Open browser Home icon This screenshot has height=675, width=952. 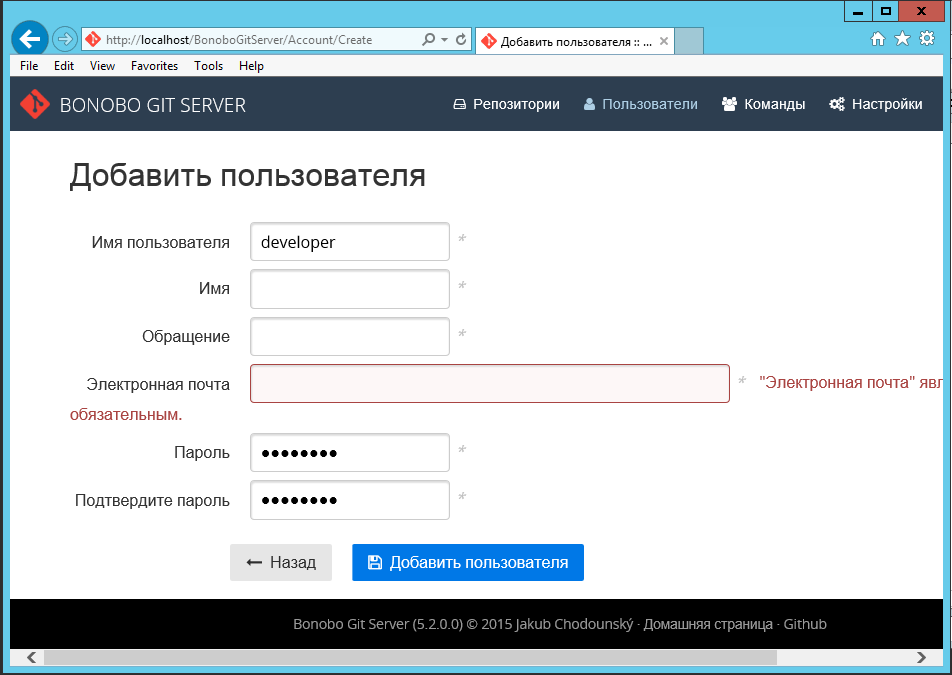pos(877,39)
